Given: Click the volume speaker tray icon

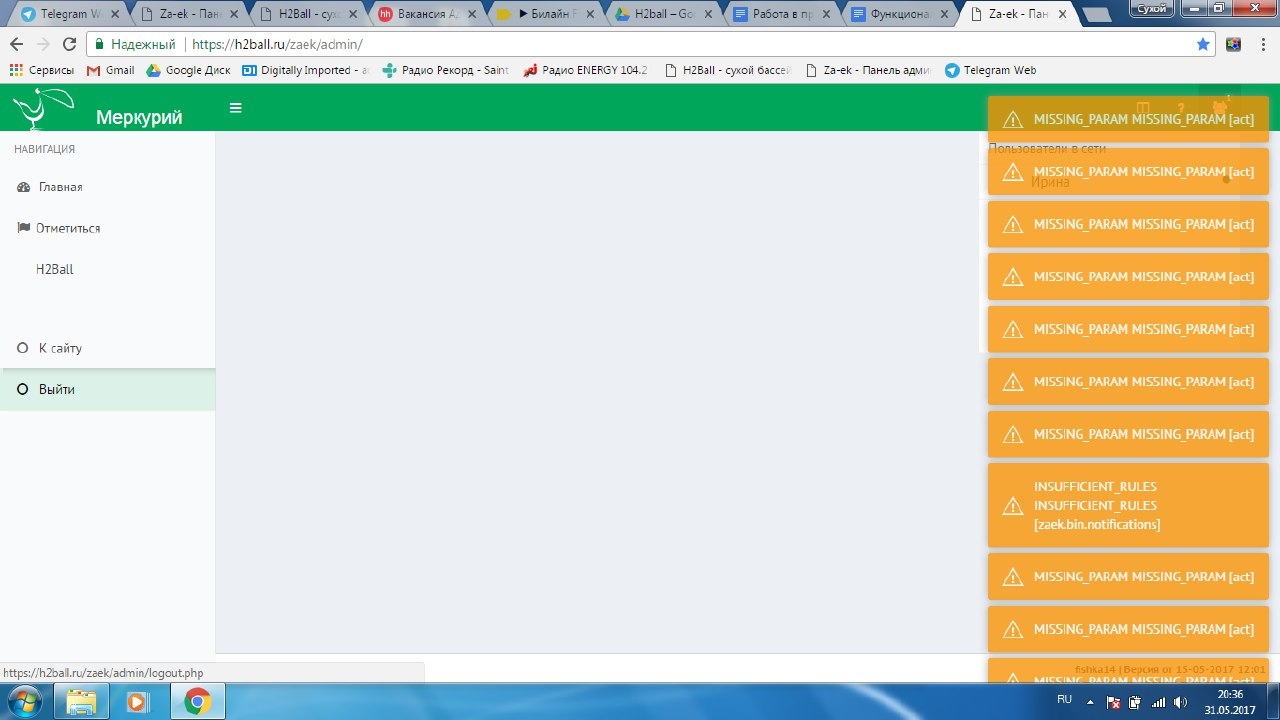Looking at the screenshot, I should click(x=1181, y=702).
